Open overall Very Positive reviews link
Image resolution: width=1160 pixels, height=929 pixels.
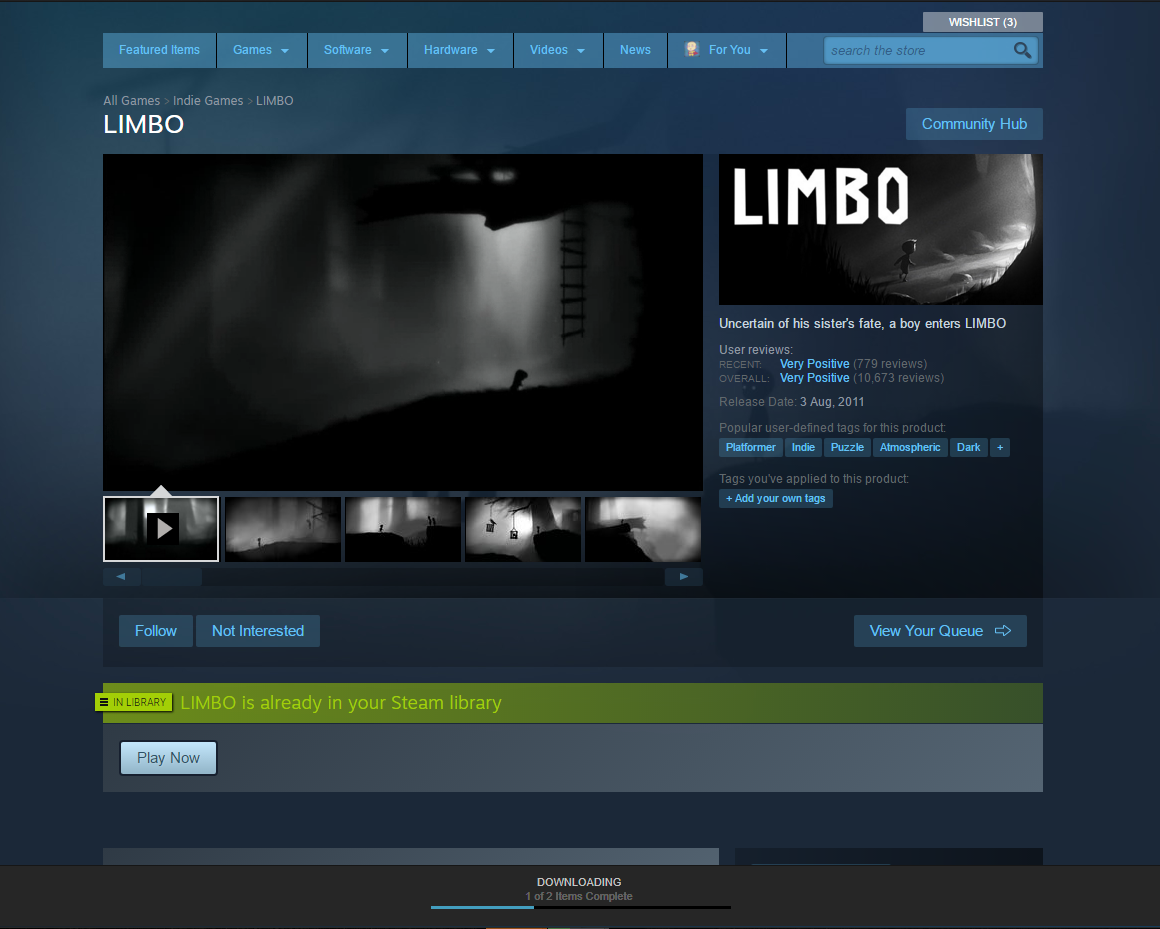815,378
